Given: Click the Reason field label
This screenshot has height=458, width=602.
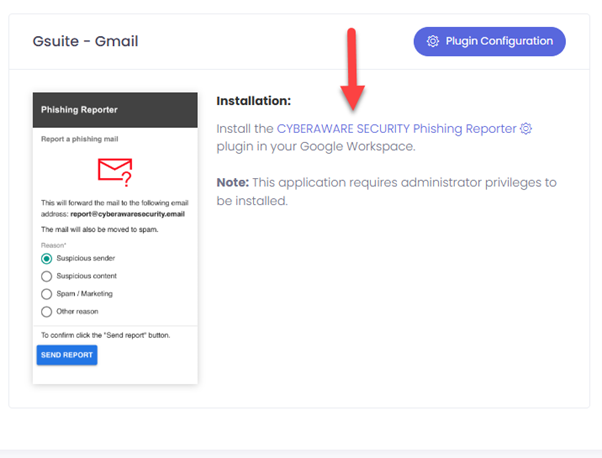Looking at the screenshot, I should coord(54,243).
